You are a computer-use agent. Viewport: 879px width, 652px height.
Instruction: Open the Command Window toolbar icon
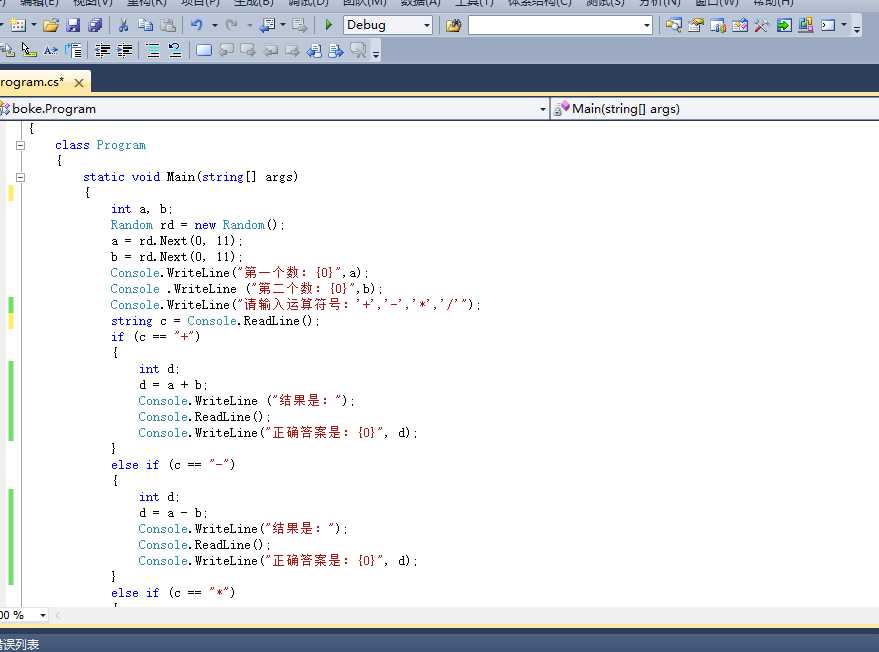click(828, 25)
